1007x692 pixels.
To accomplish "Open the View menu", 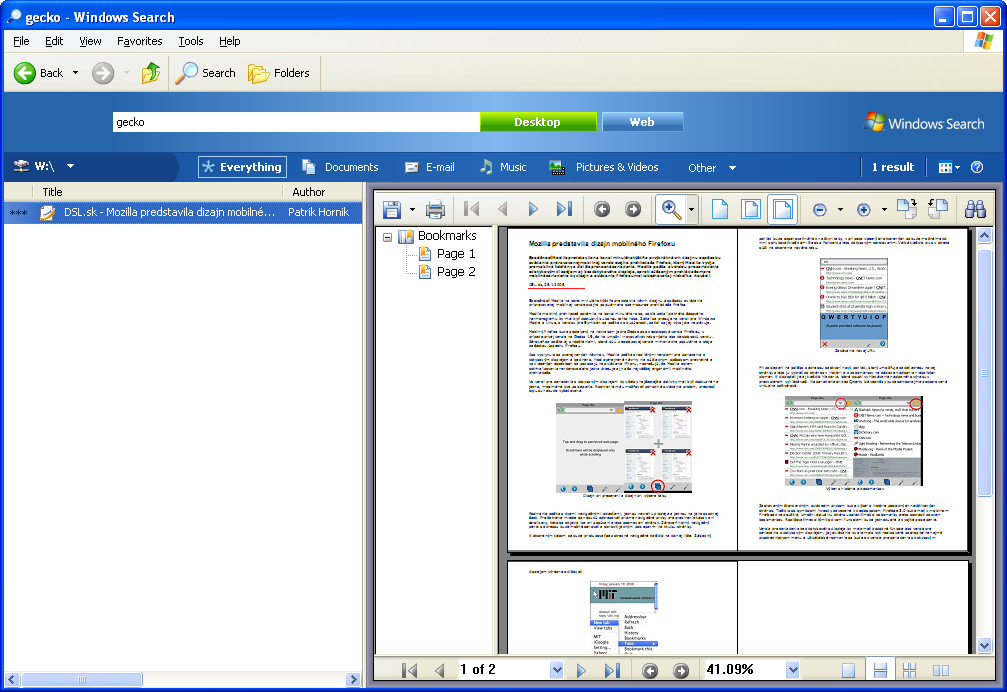I will click(x=90, y=41).
